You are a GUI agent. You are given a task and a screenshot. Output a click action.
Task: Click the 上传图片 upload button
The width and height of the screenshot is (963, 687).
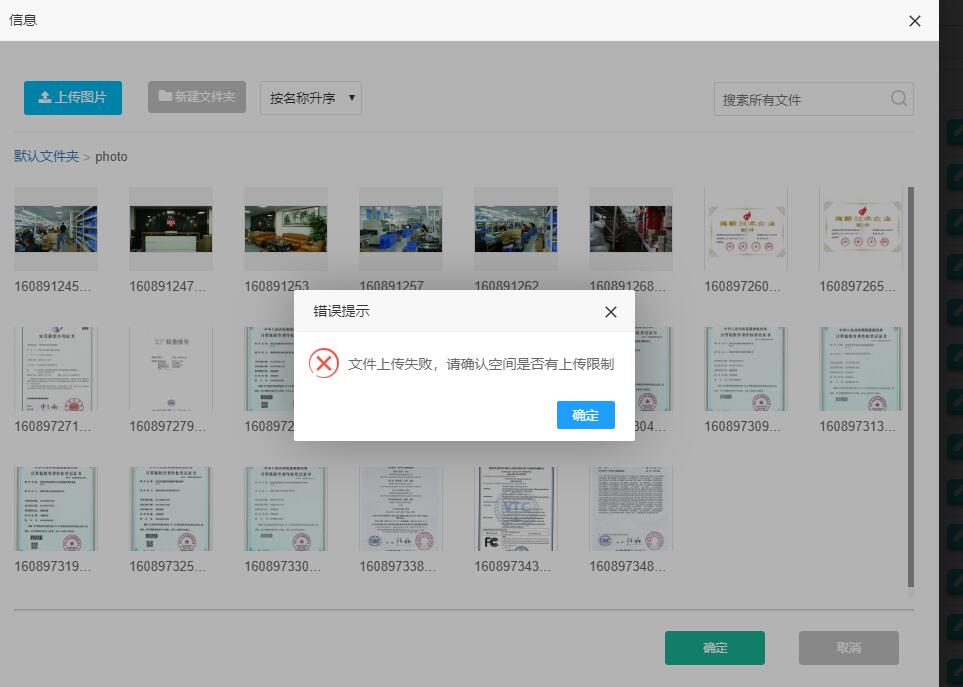(x=73, y=98)
